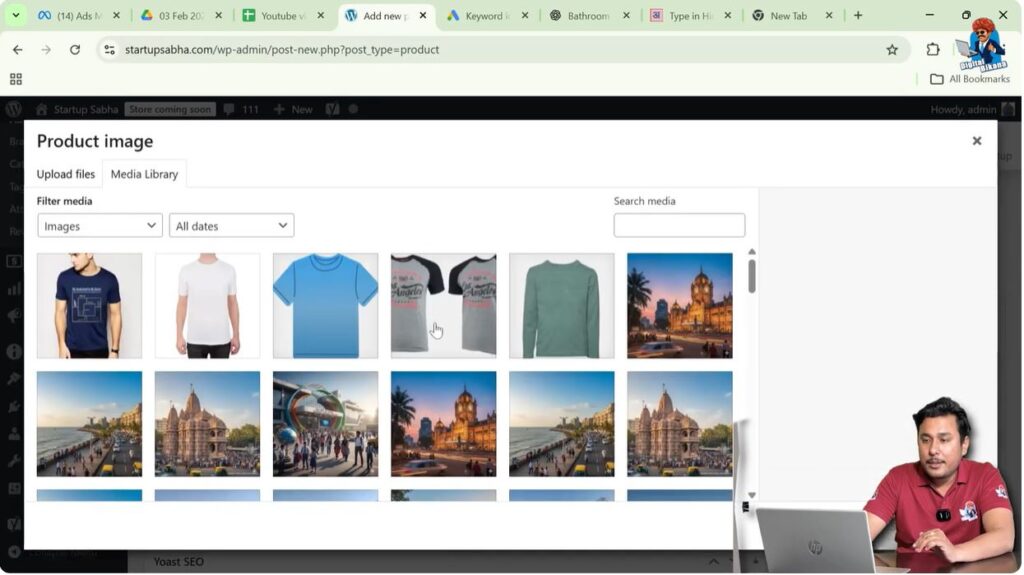Go forward with browser forward arrow
The height and width of the screenshot is (575, 1024).
click(x=46, y=50)
